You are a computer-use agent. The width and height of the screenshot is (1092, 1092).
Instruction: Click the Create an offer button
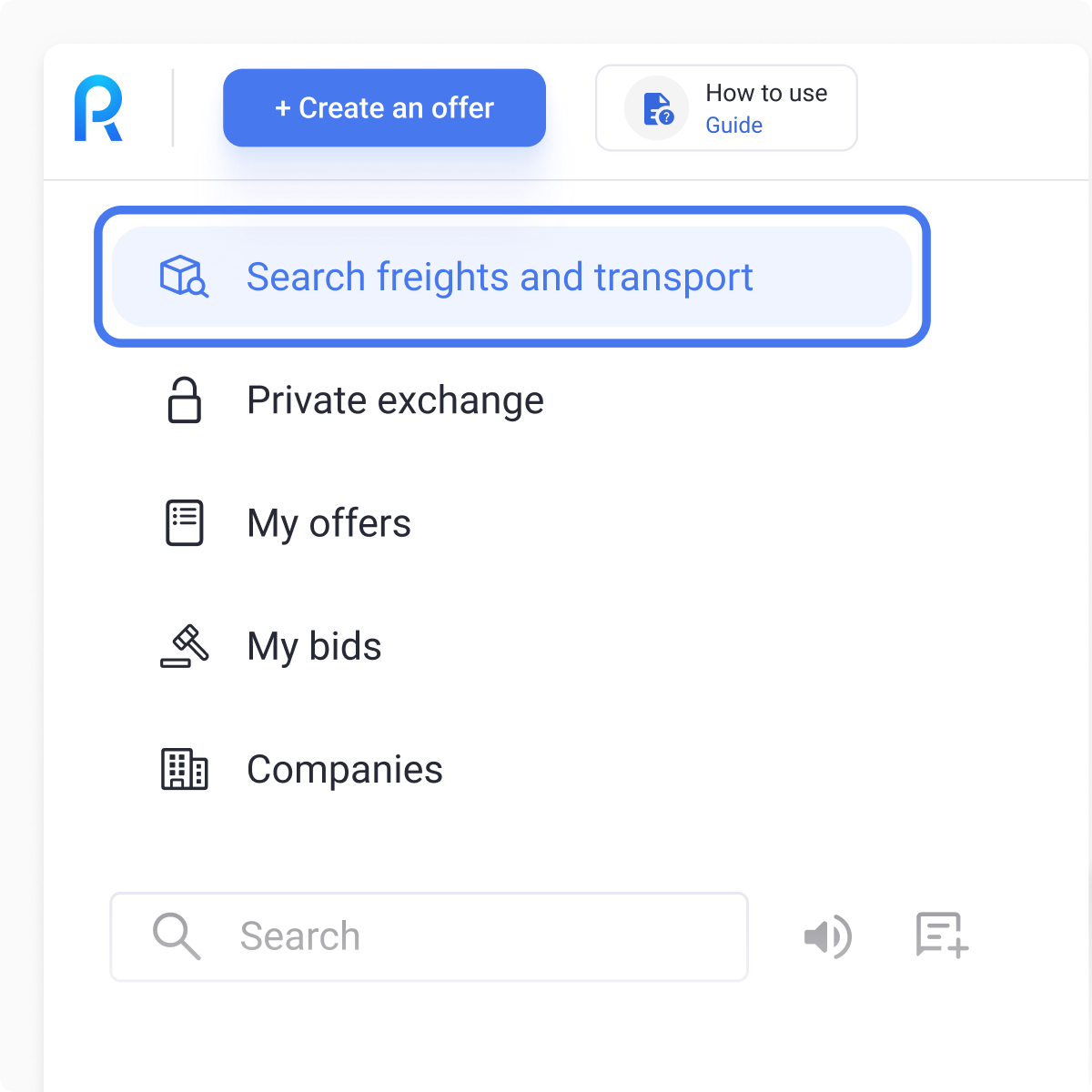(x=384, y=107)
